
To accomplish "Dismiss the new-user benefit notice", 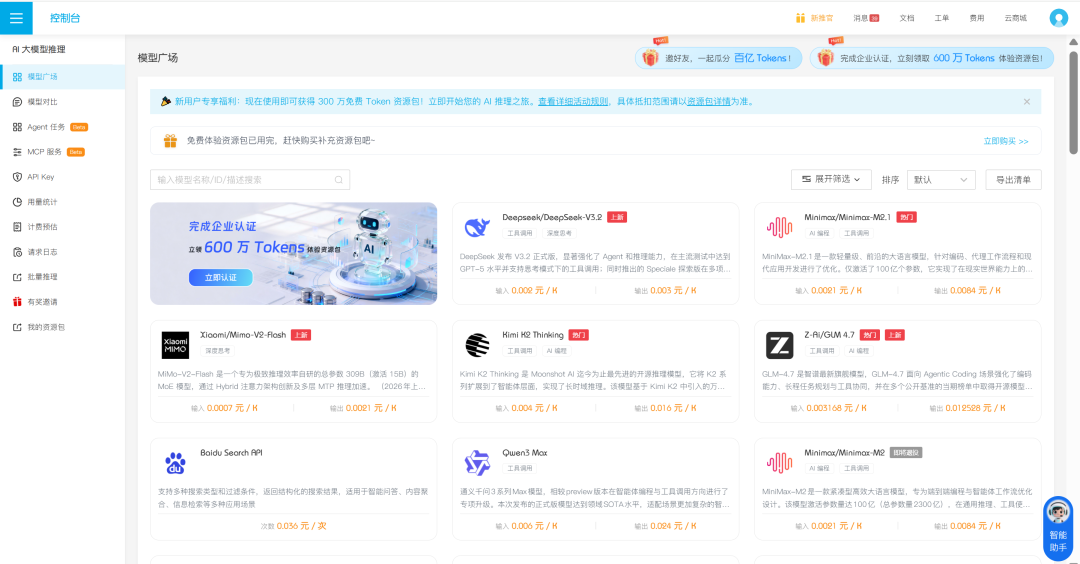I will (1026, 101).
